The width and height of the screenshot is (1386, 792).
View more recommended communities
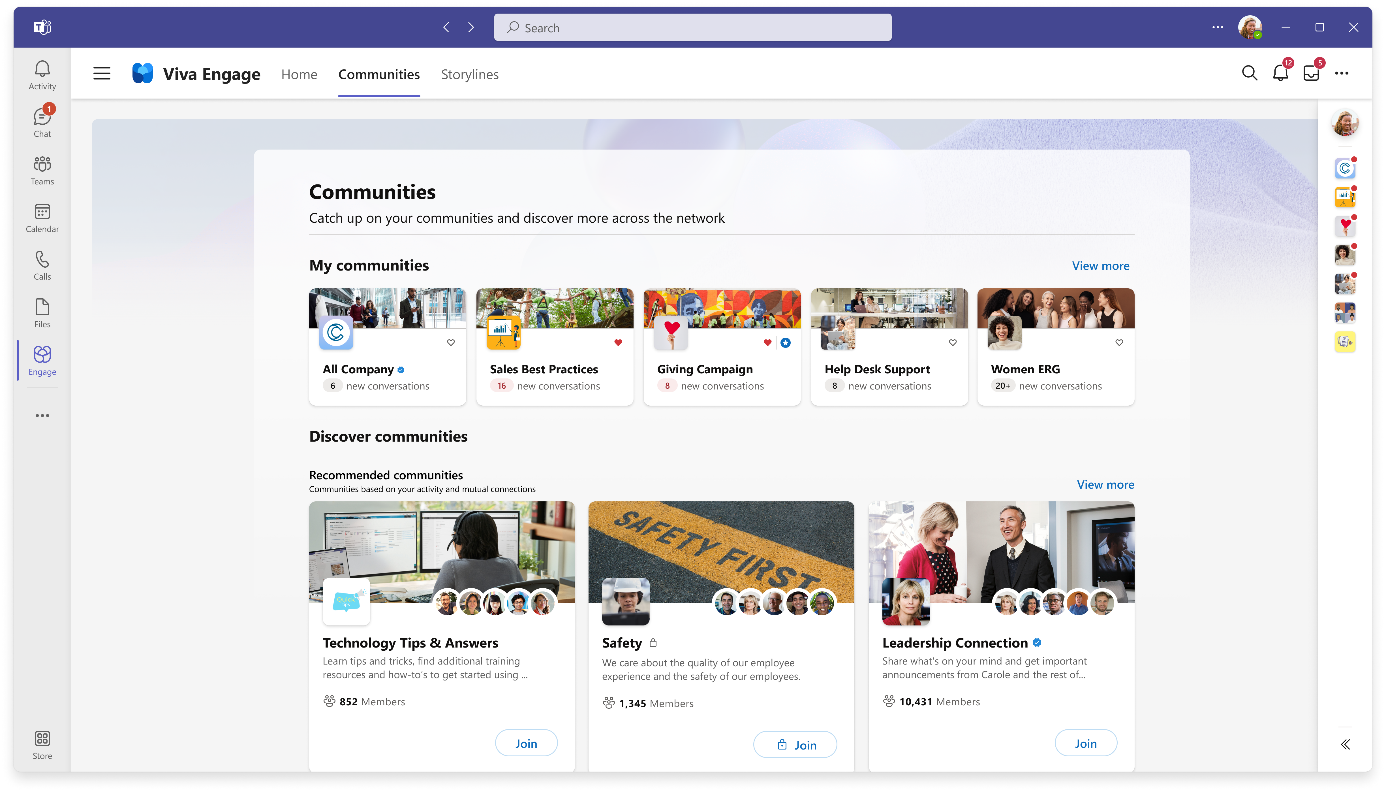pos(1105,484)
